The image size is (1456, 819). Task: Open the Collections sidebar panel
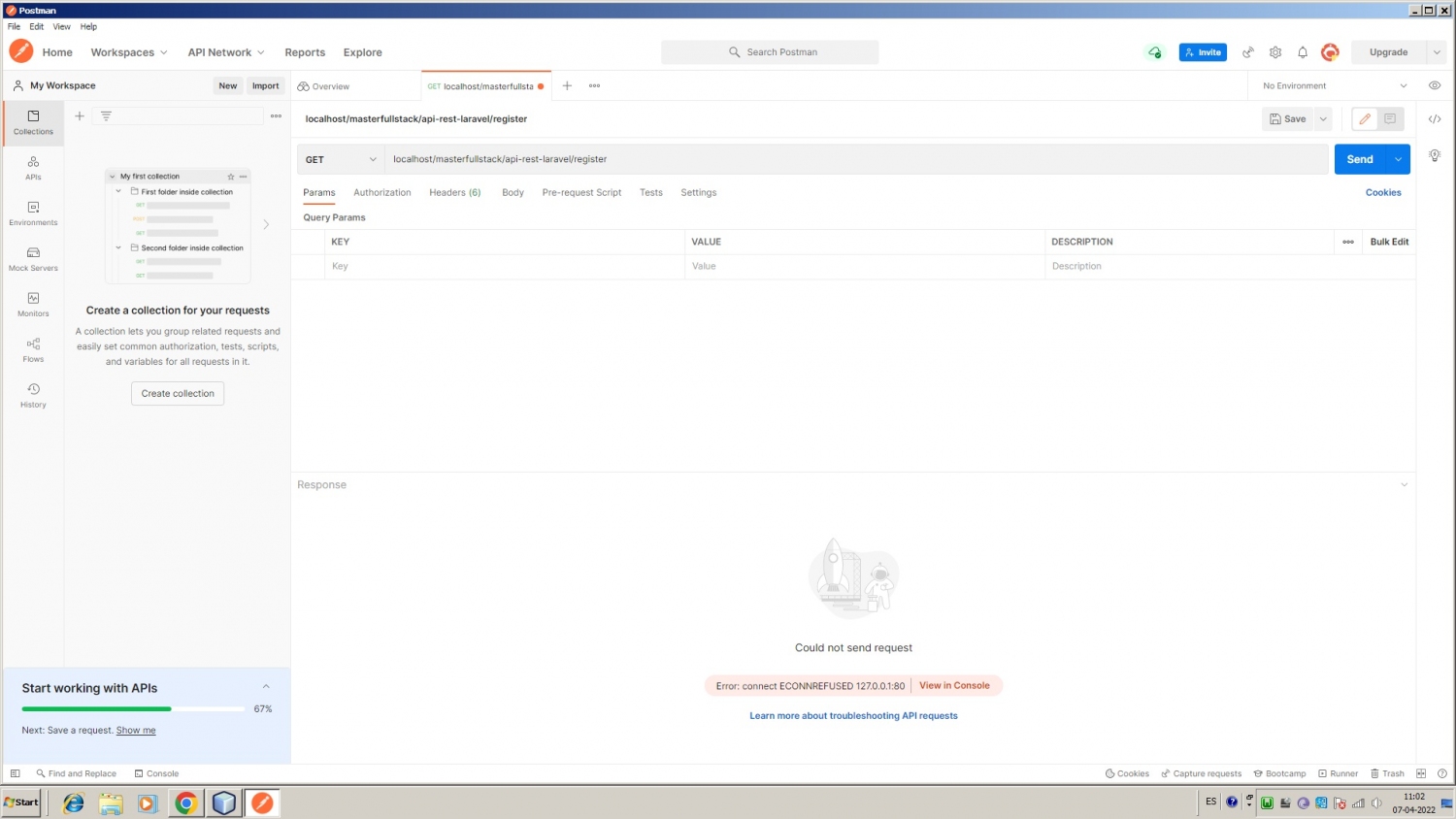pyautogui.click(x=33, y=122)
